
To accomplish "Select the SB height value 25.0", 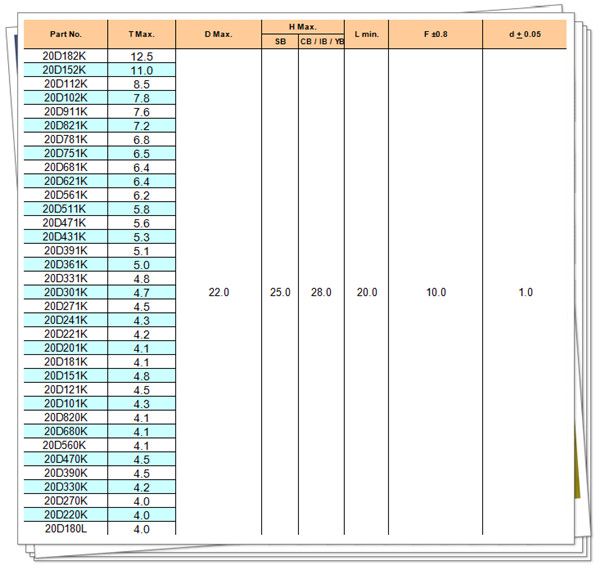I will [x=280, y=292].
